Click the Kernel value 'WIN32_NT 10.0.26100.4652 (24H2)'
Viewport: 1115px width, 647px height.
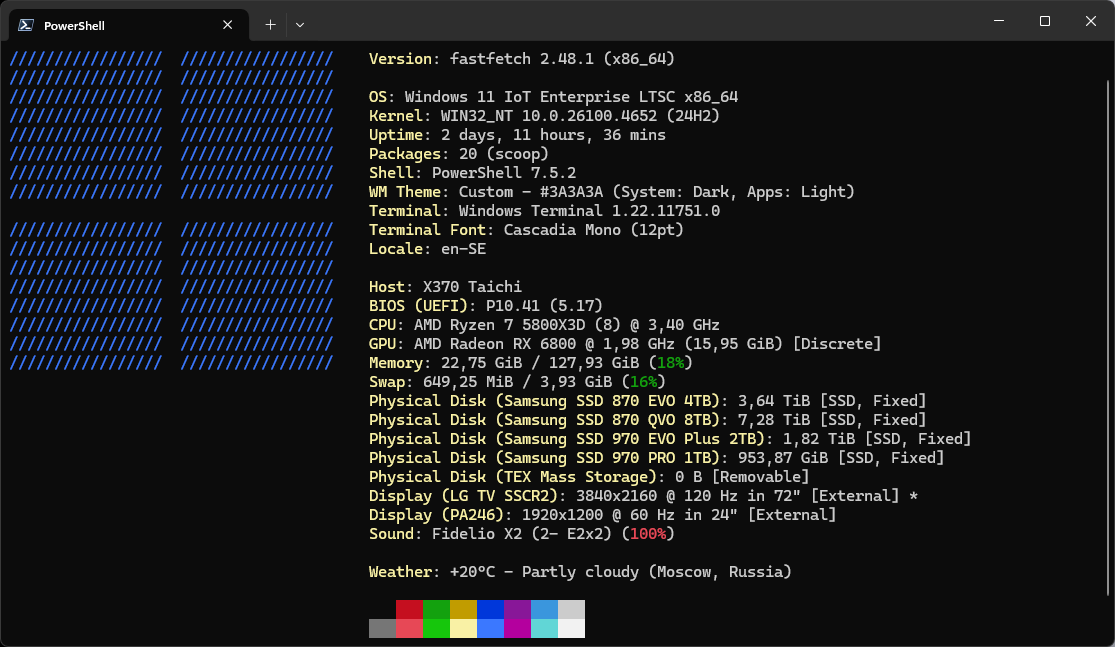580,116
